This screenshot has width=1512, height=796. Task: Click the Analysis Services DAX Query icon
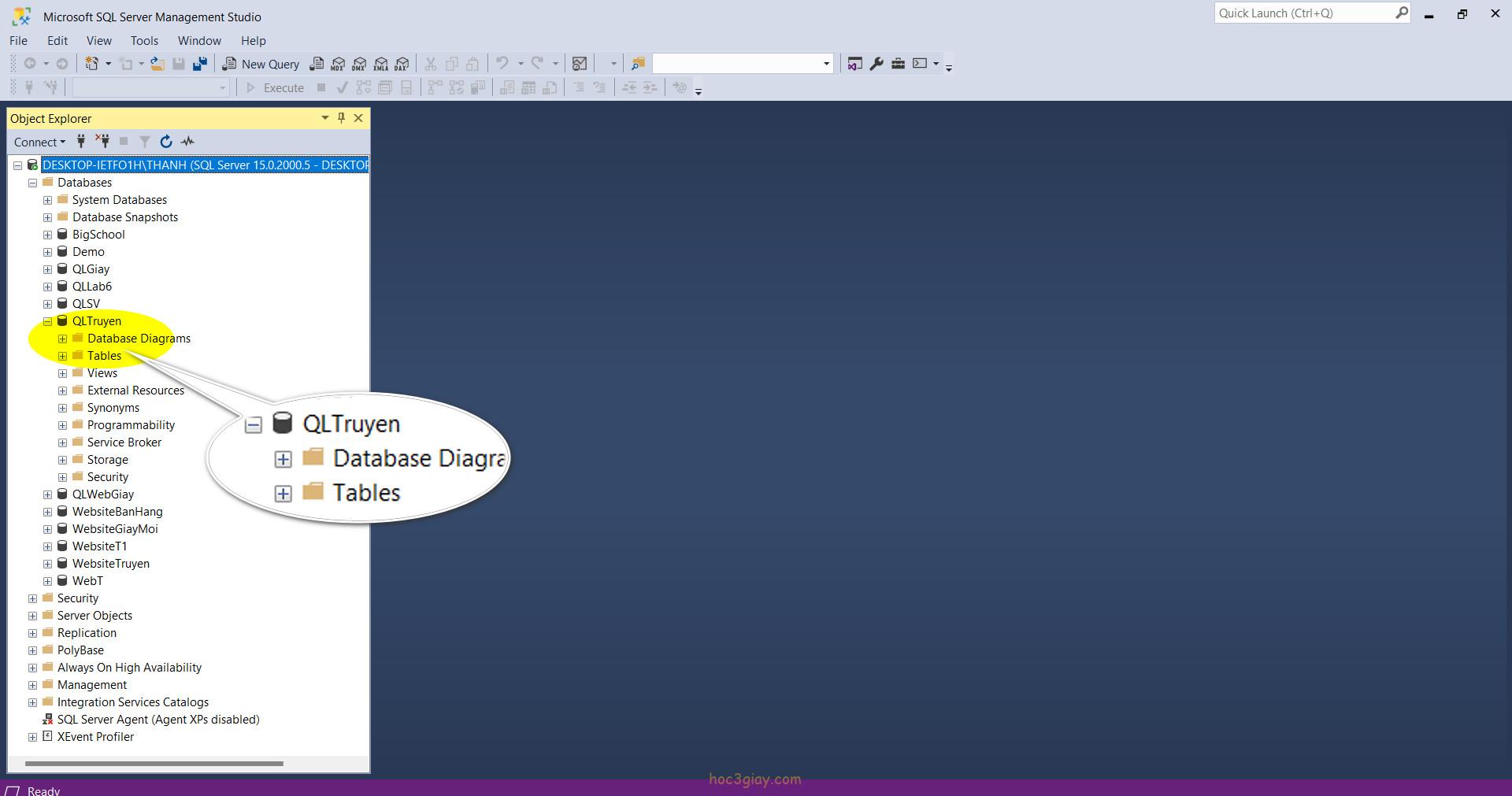point(402,64)
